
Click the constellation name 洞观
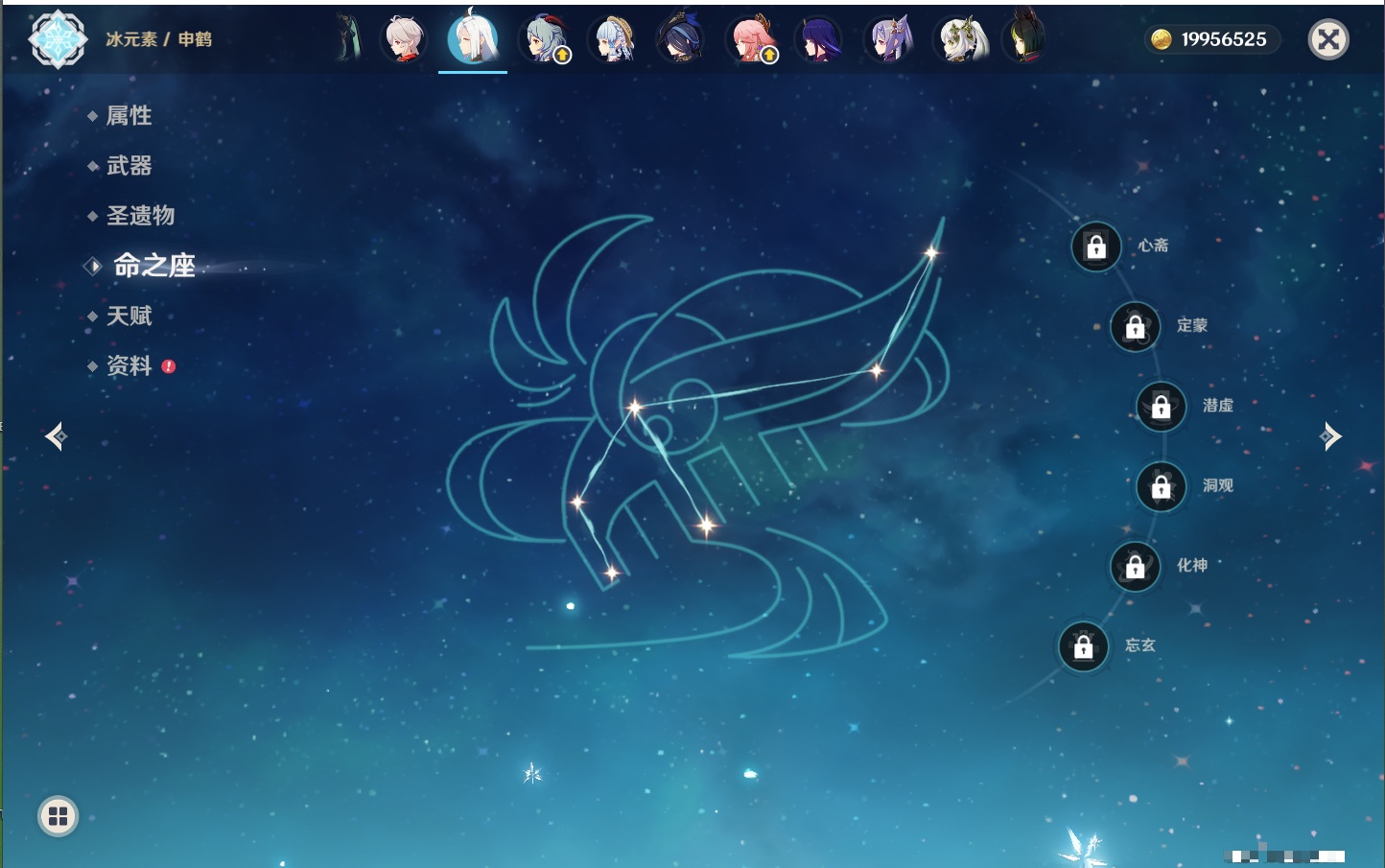pos(1218,485)
